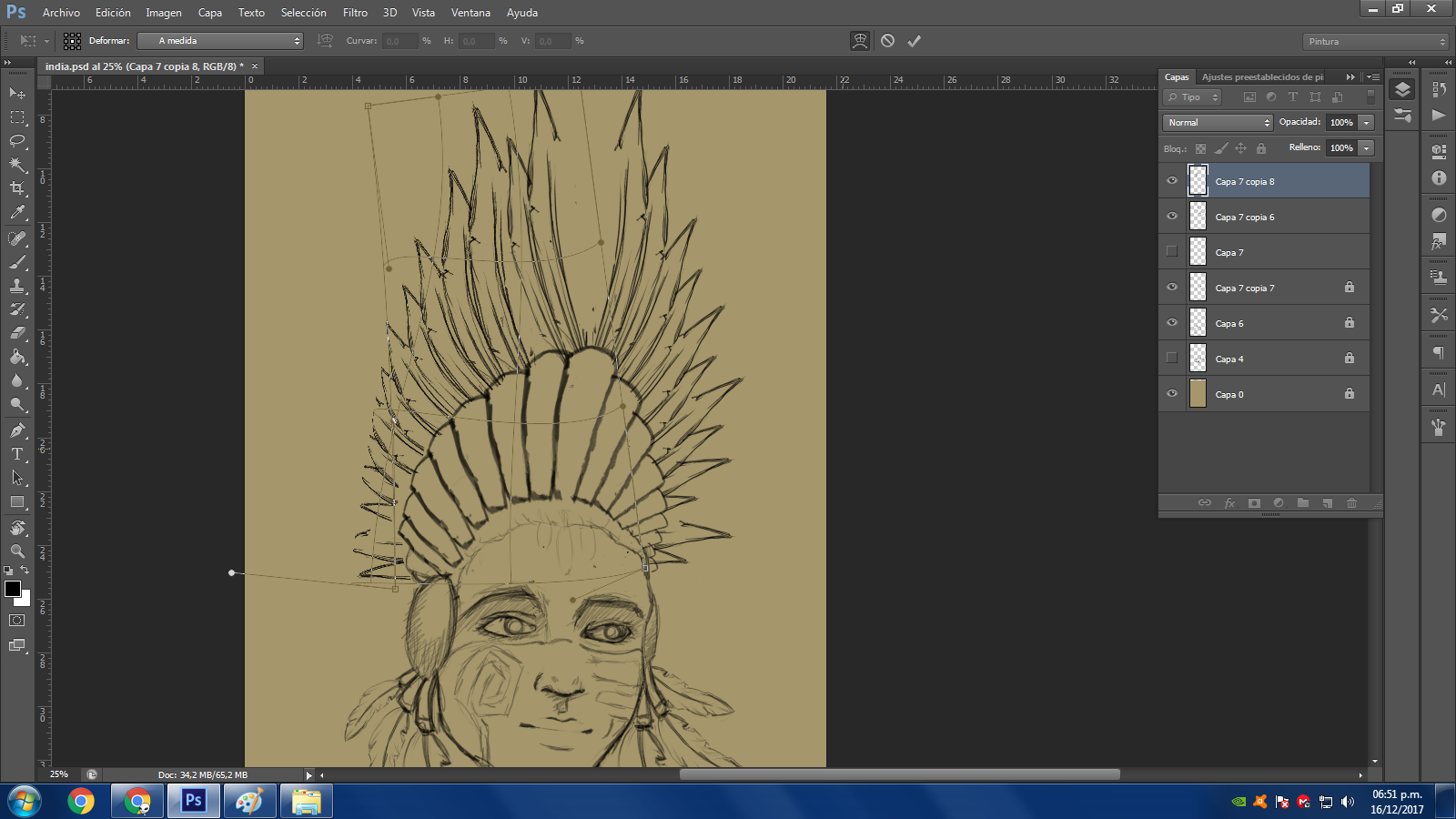Swap foreground and background colors
The height and width of the screenshot is (819, 1456).
(x=25, y=571)
